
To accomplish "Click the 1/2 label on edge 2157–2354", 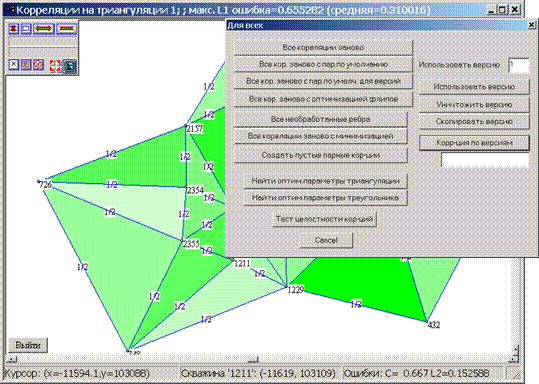I will [185, 157].
